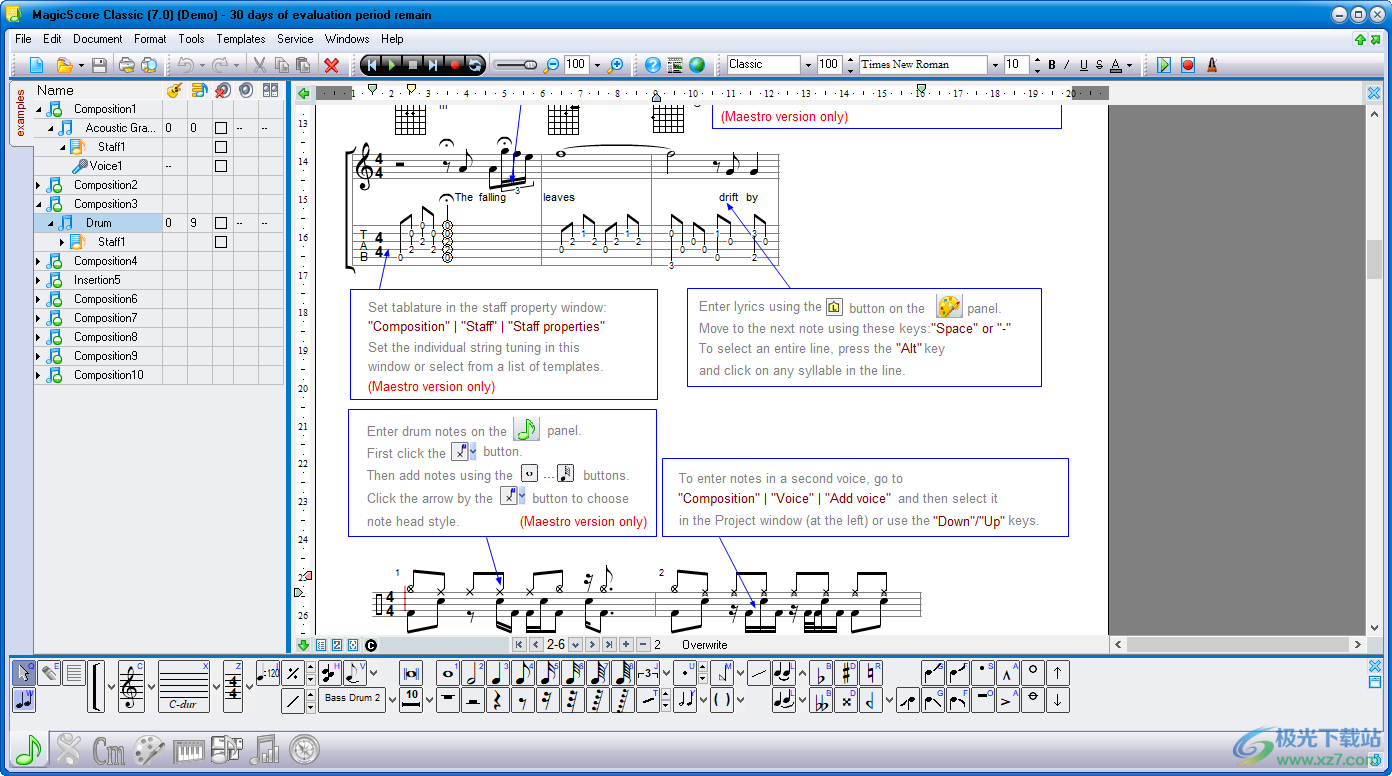The height and width of the screenshot is (776, 1392).
Task: Open the Classic style dropdown
Action: [x=808, y=65]
